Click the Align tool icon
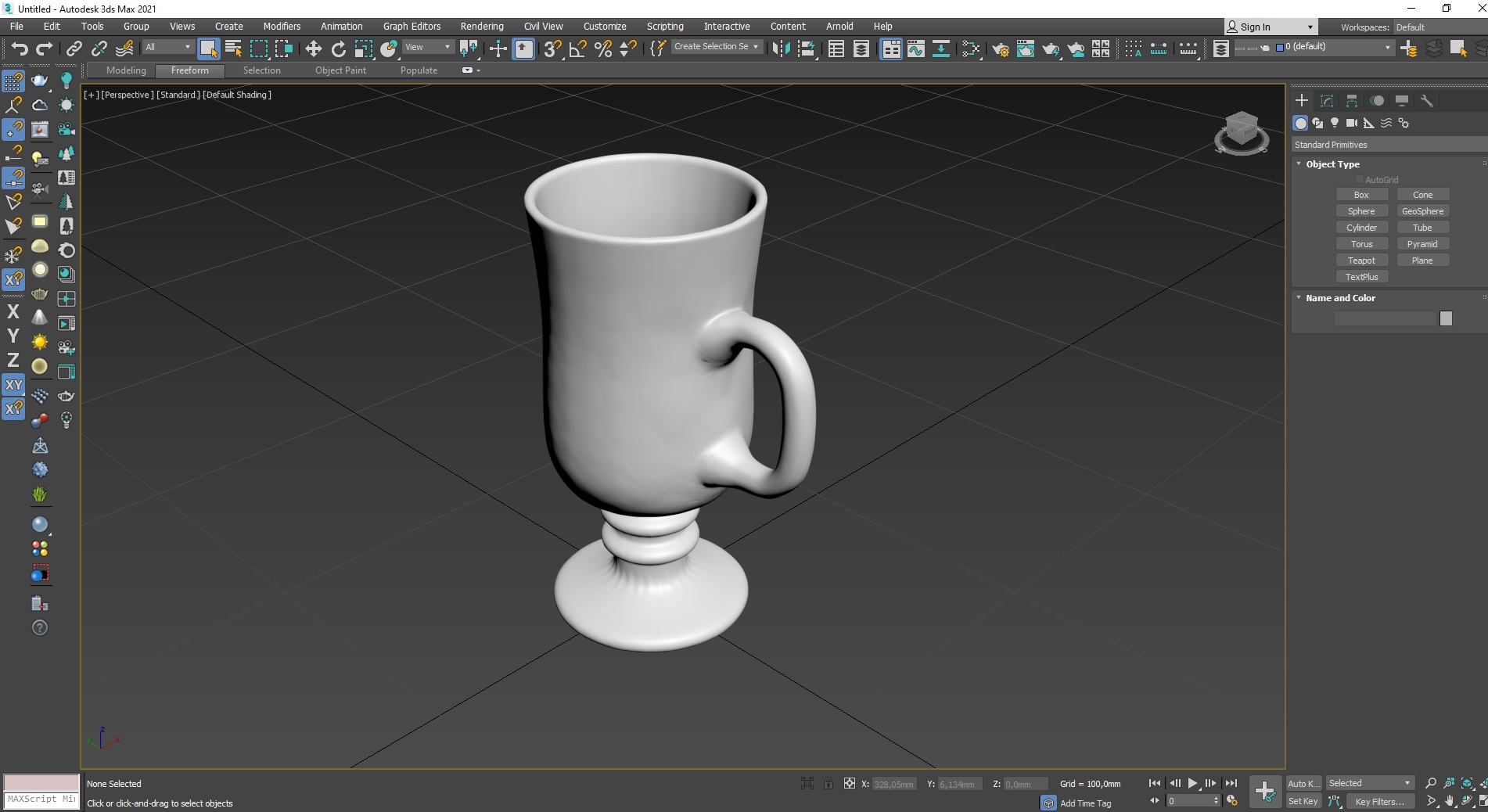Screen dimensions: 1488x812 (807, 49)
